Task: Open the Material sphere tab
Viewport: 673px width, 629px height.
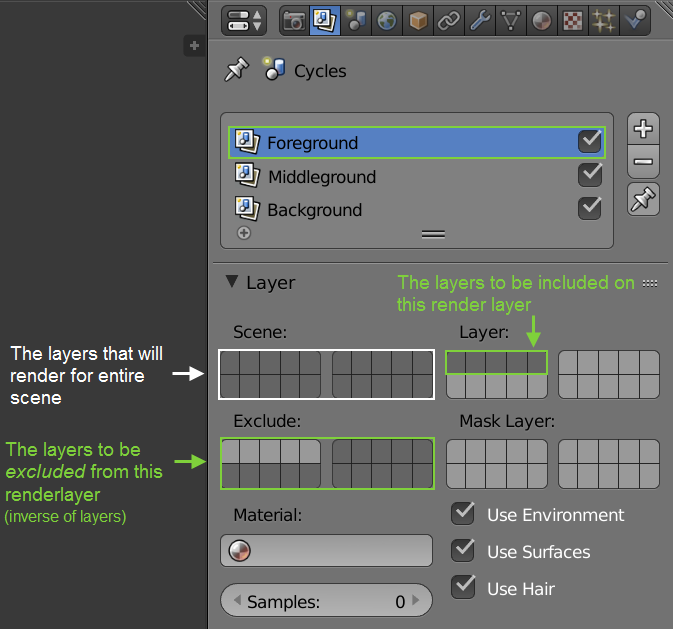Action: coord(542,21)
